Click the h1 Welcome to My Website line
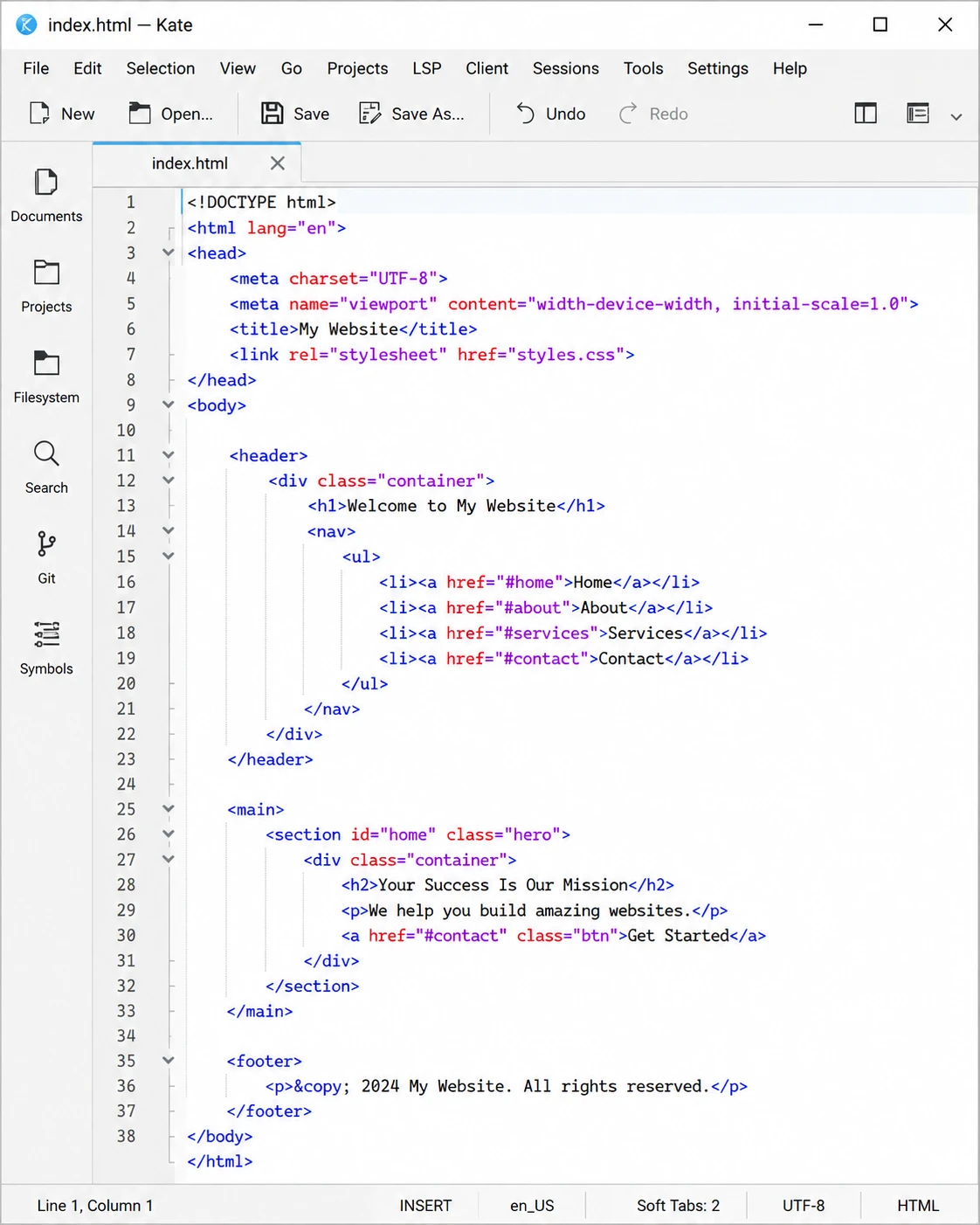The image size is (980, 1225). (456, 506)
